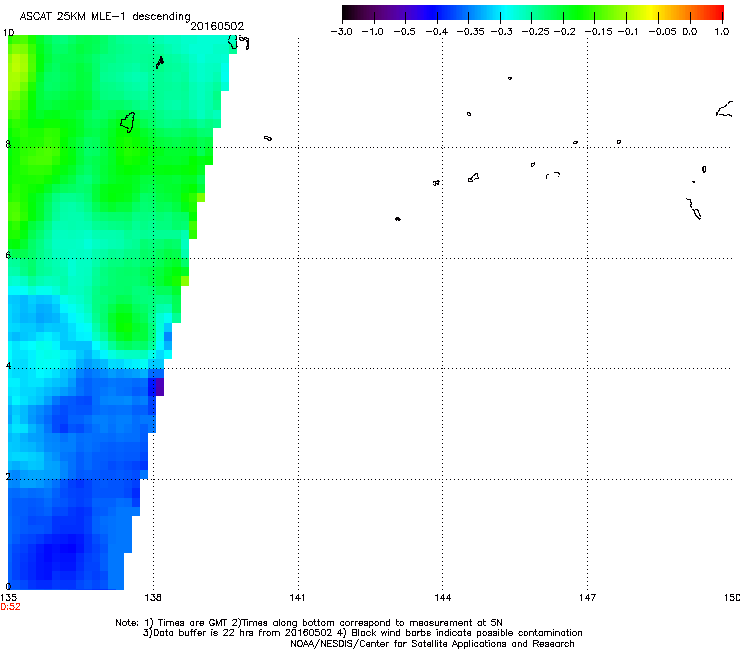Click the longitude label 147
Screen dimensions: 740x650
coord(588,598)
